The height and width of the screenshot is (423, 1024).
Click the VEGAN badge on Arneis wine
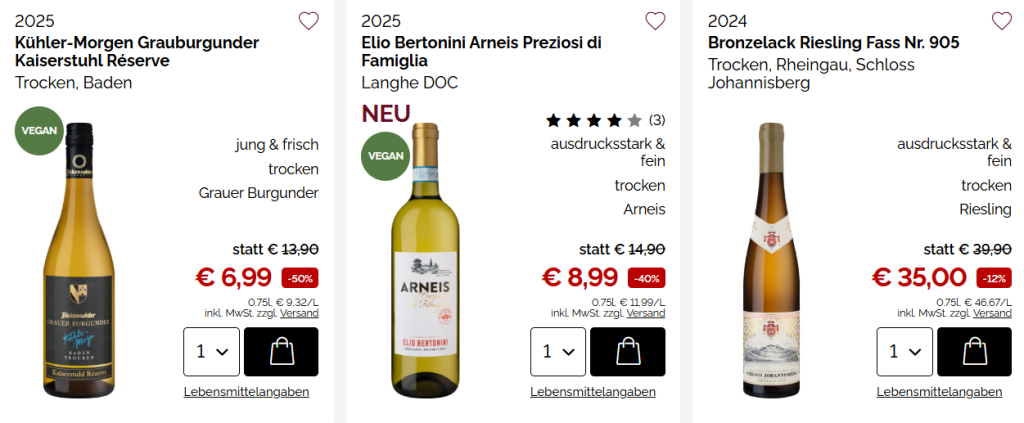click(x=386, y=156)
